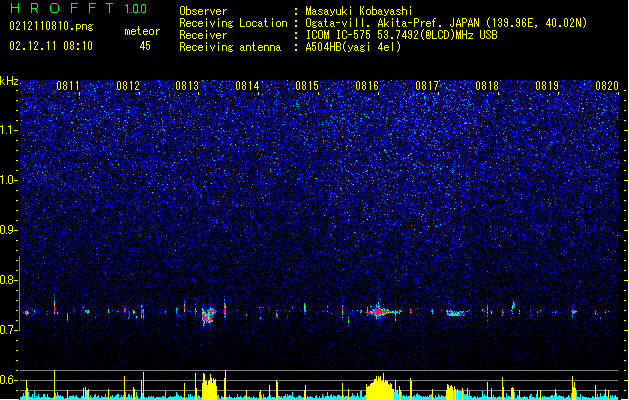Click the meteor count value 45
The image size is (629, 400).
point(145,46)
